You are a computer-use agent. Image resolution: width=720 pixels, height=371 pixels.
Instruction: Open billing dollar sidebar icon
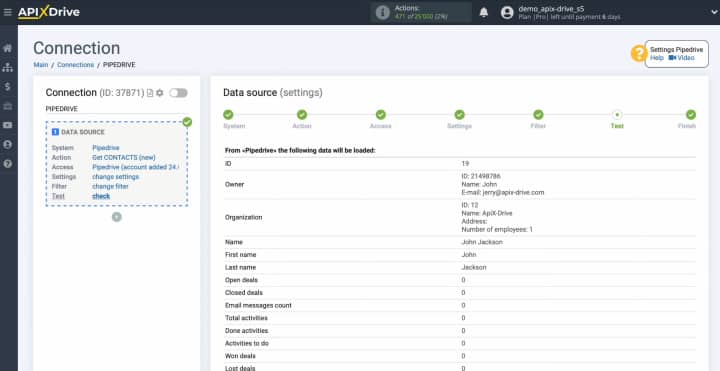pyautogui.click(x=7, y=87)
